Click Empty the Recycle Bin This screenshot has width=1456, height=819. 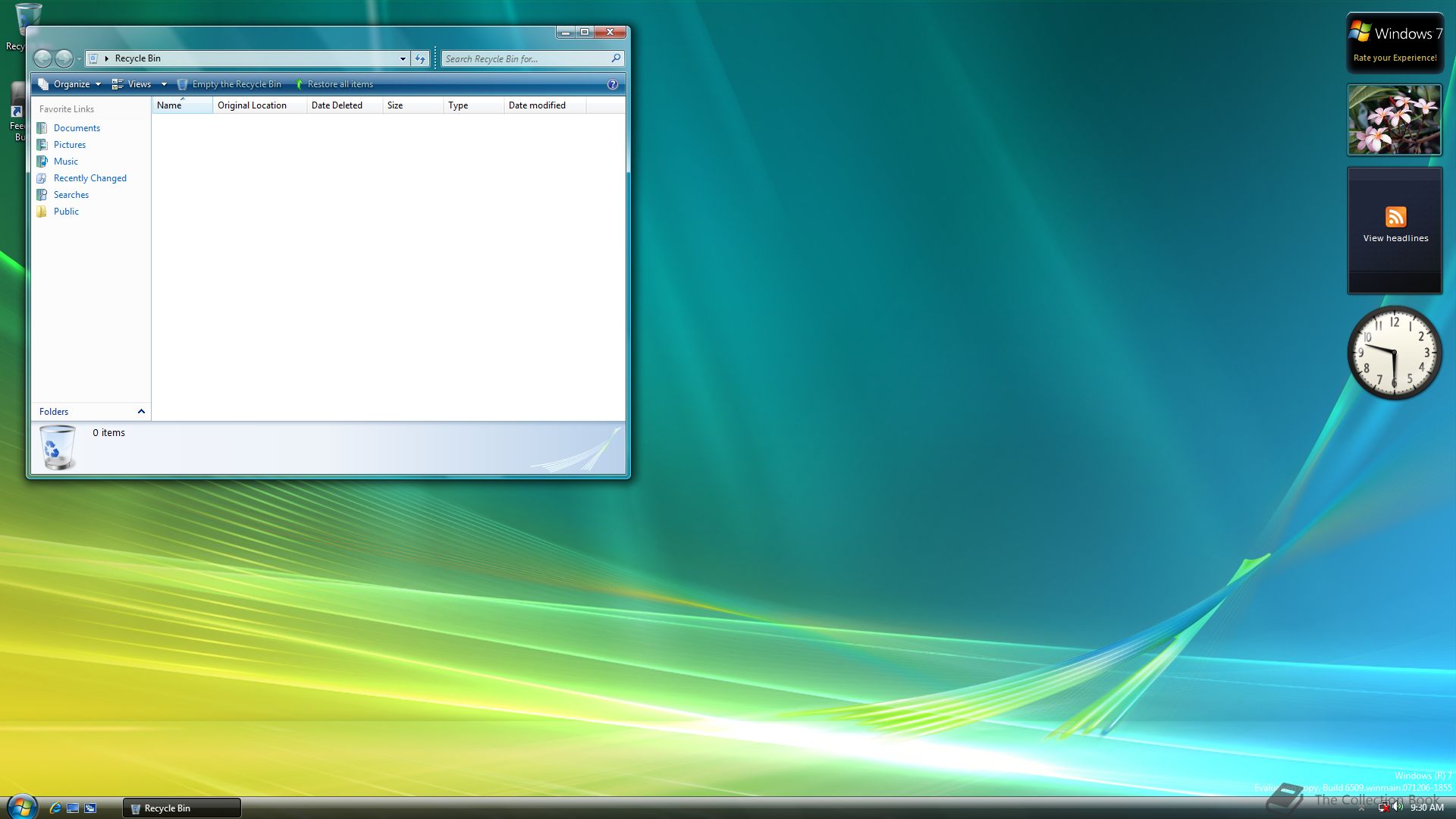229,84
